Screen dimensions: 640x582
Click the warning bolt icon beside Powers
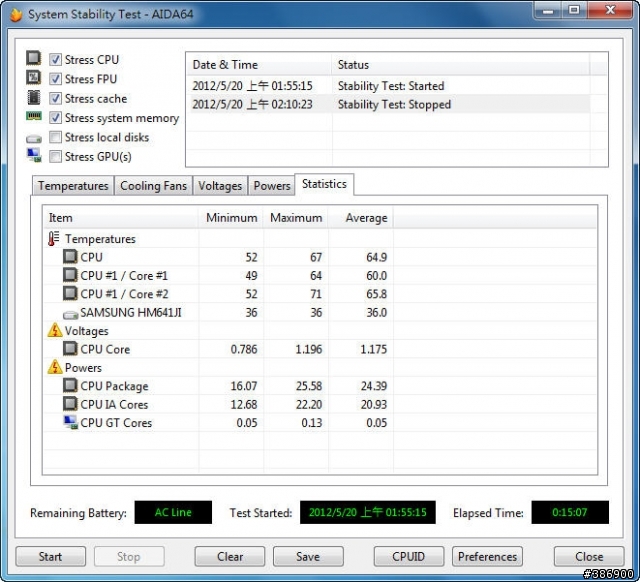(x=55, y=367)
